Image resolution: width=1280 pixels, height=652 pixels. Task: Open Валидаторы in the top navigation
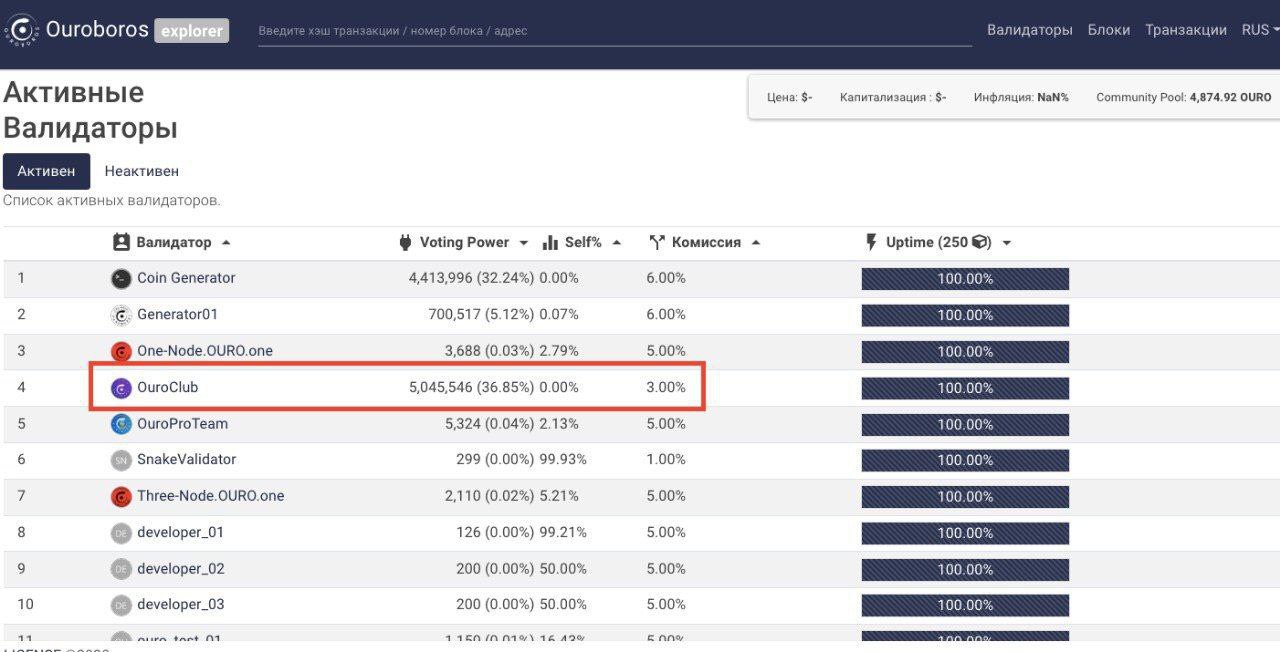tap(1030, 30)
